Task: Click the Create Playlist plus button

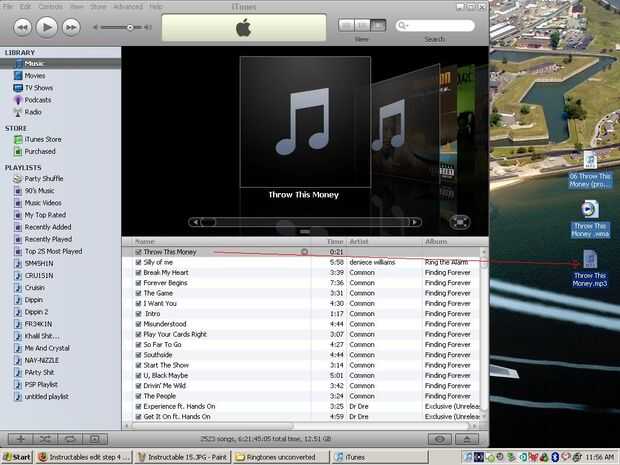Action: (x=21, y=439)
